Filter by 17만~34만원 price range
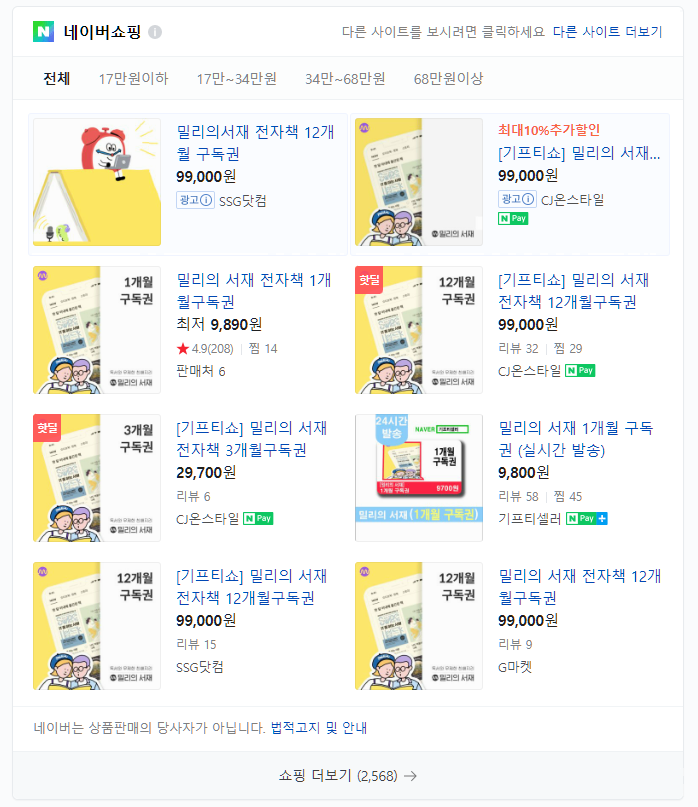This screenshot has width=698, height=807. tap(237, 79)
